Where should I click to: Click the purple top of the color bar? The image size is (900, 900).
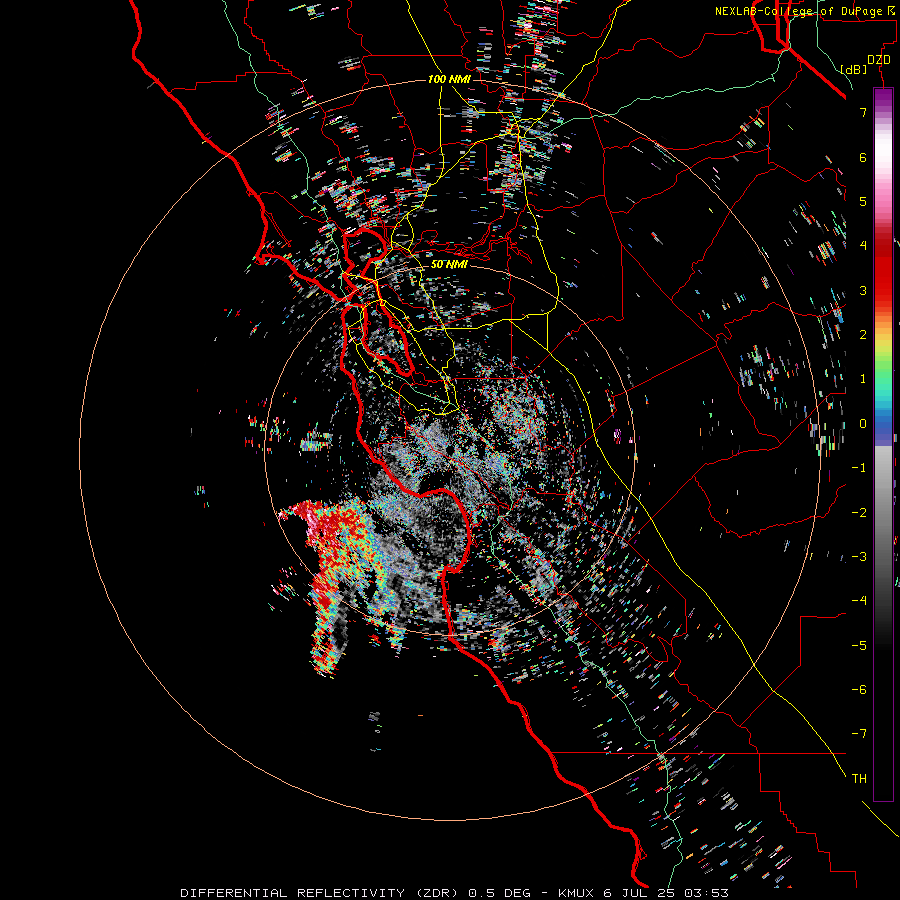[x=883, y=98]
